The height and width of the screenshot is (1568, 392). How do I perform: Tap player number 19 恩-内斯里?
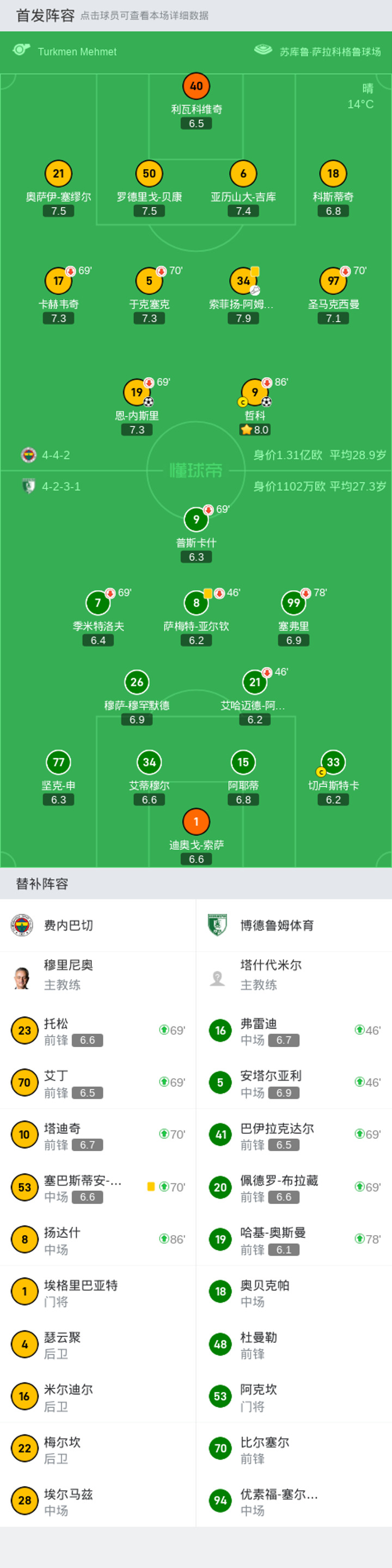tap(137, 407)
